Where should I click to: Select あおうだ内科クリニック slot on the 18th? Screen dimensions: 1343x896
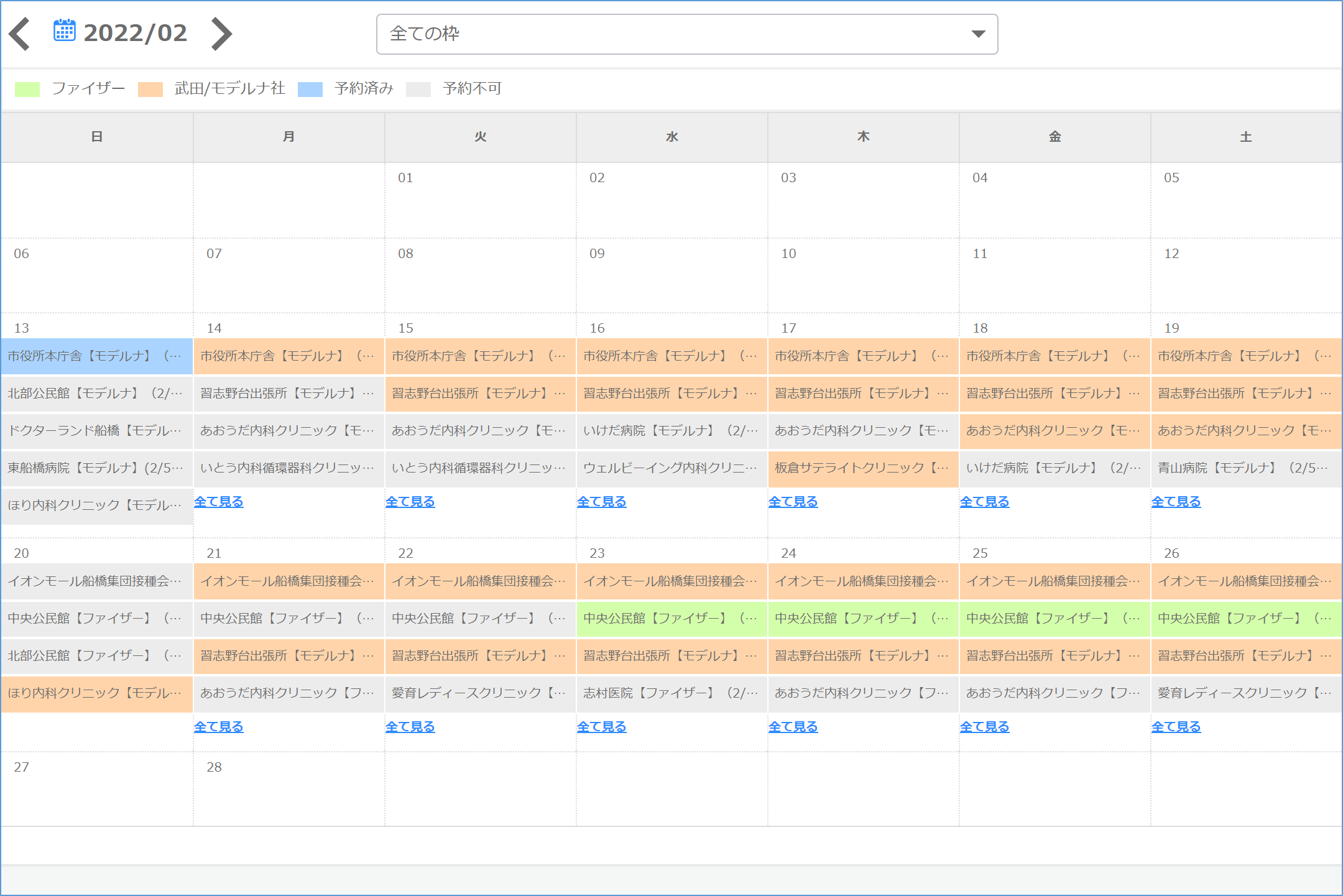click(1055, 431)
